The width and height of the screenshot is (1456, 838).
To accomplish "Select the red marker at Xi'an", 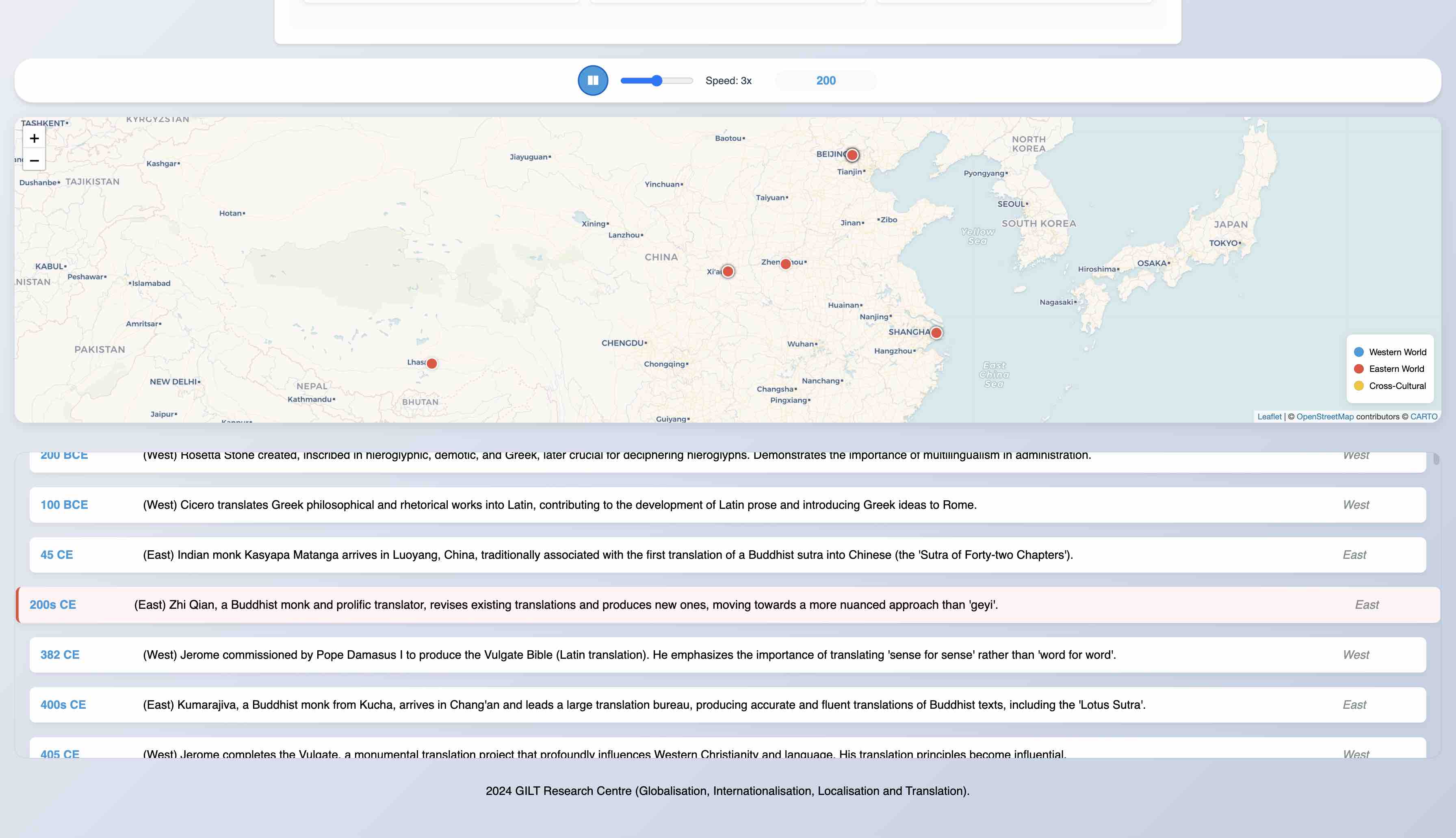I will coord(728,271).
